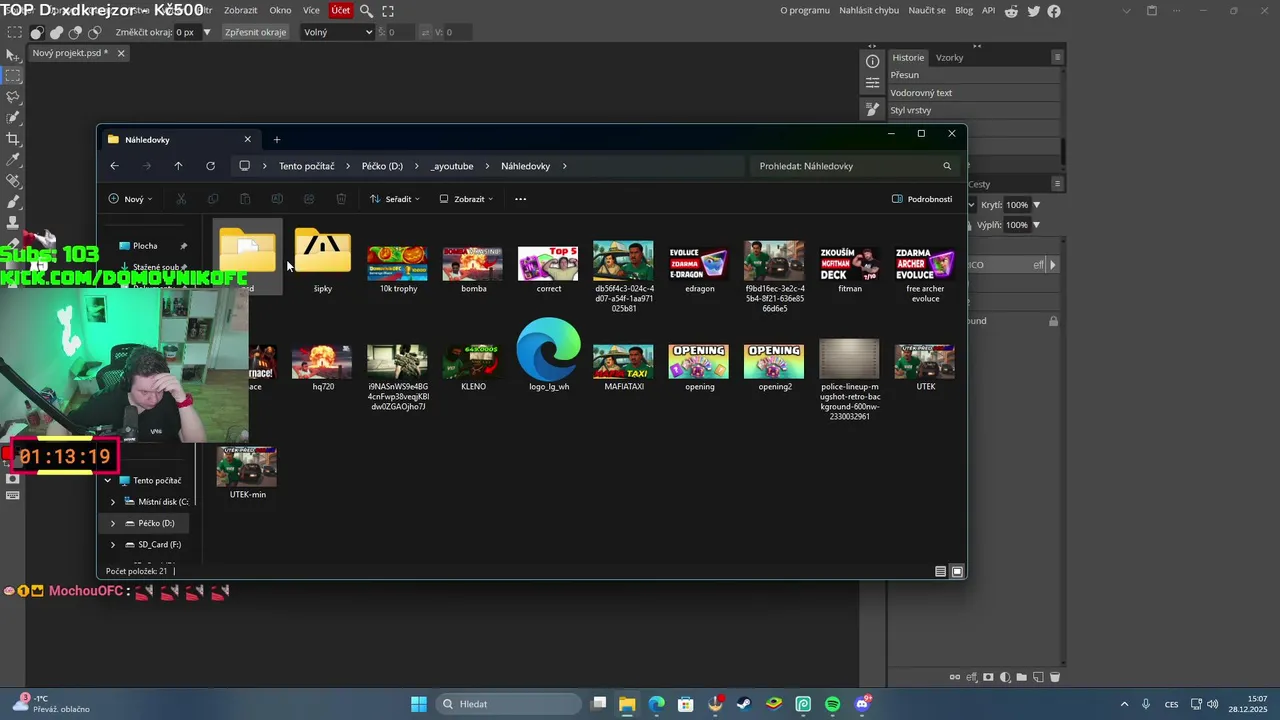This screenshot has width=1280, height=720.
Task: Open the Krytí opacity dropdown arrow
Action: point(1036,205)
